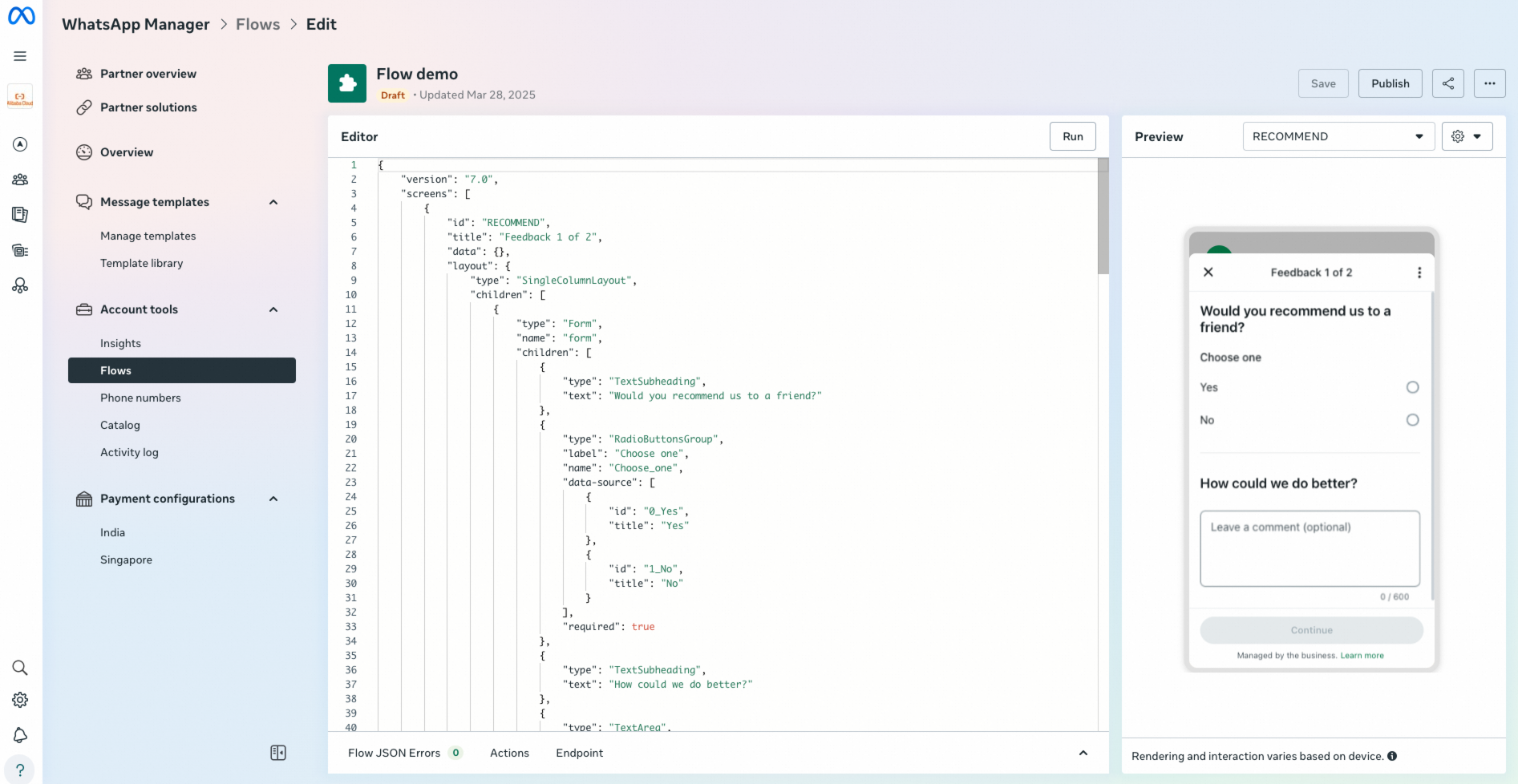Open the RECOMMEND screen dropdown
Viewport: 1518px width, 784px height.
pyautogui.click(x=1338, y=136)
